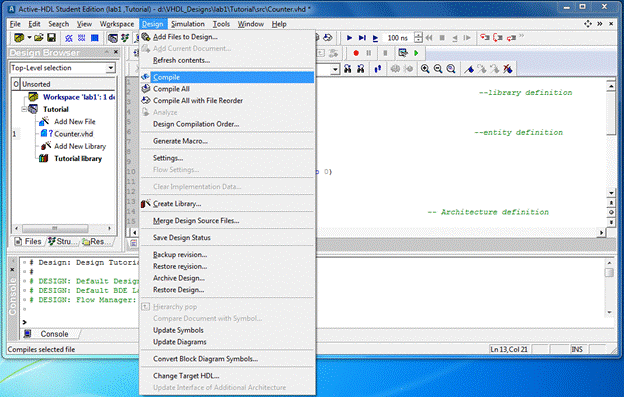Select Generate Macro menu entry
The width and height of the screenshot is (624, 397).
(227, 141)
